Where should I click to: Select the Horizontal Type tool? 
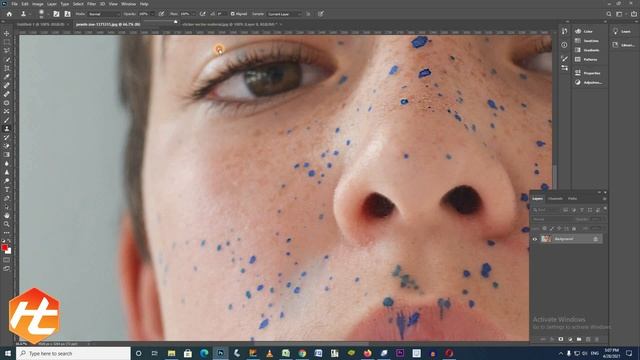click(x=7, y=189)
